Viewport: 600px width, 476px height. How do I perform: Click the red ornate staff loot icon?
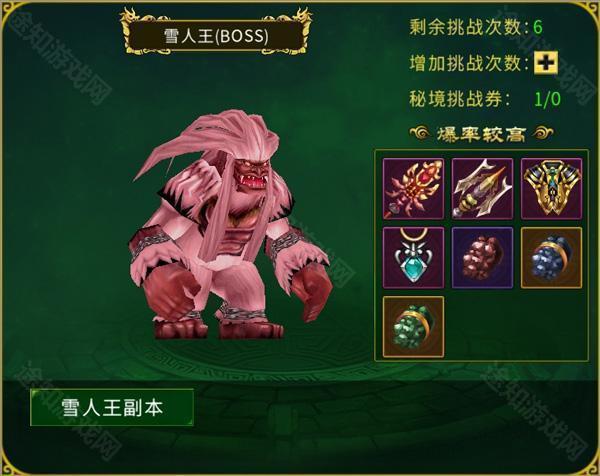pyautogui.click(x=414, y=189)
